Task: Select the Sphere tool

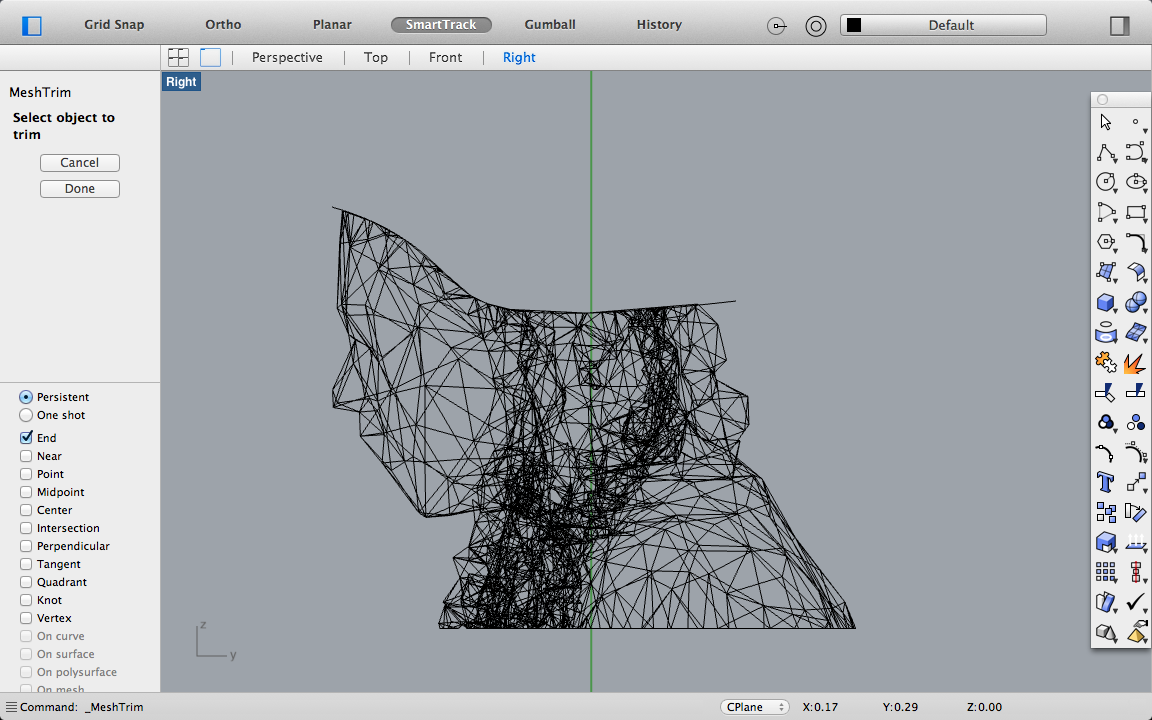Action: tap(1136, 302)
